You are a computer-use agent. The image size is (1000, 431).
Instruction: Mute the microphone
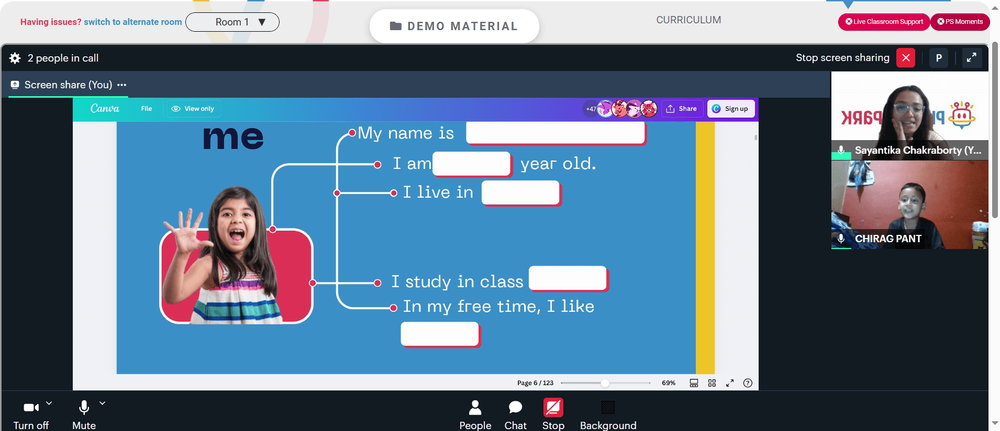pos(84,415)
